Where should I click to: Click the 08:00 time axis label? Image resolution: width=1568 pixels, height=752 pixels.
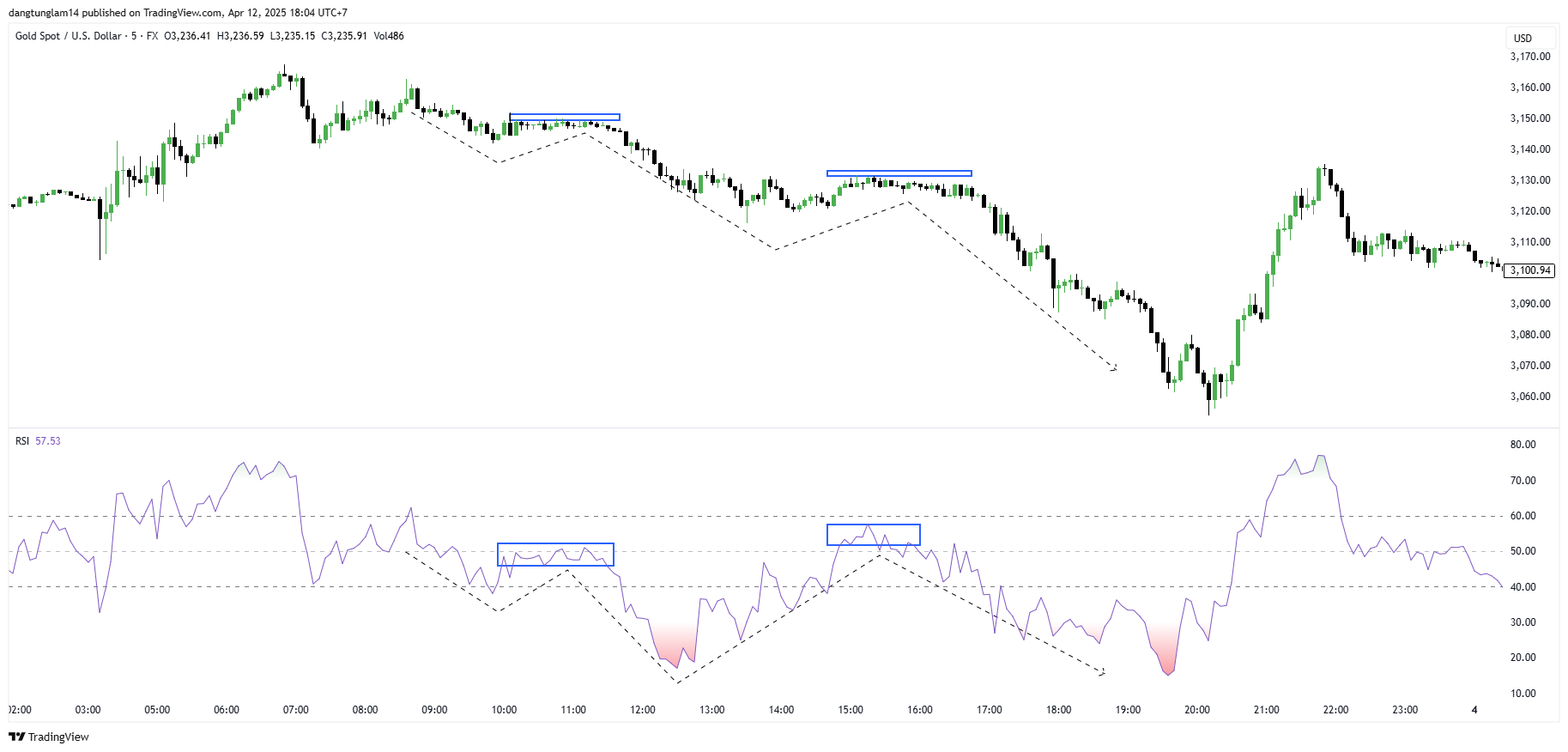pos(366,710)
